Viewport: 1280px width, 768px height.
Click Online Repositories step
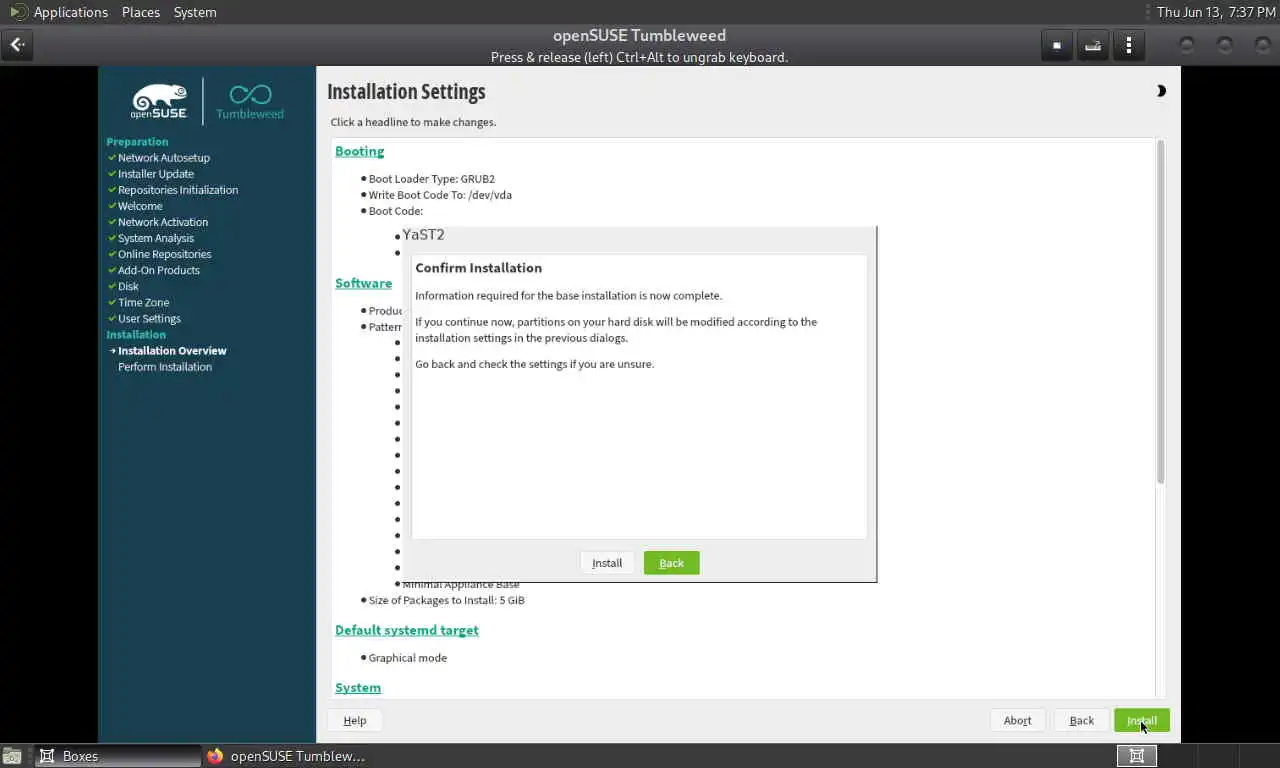coord(165,254)
